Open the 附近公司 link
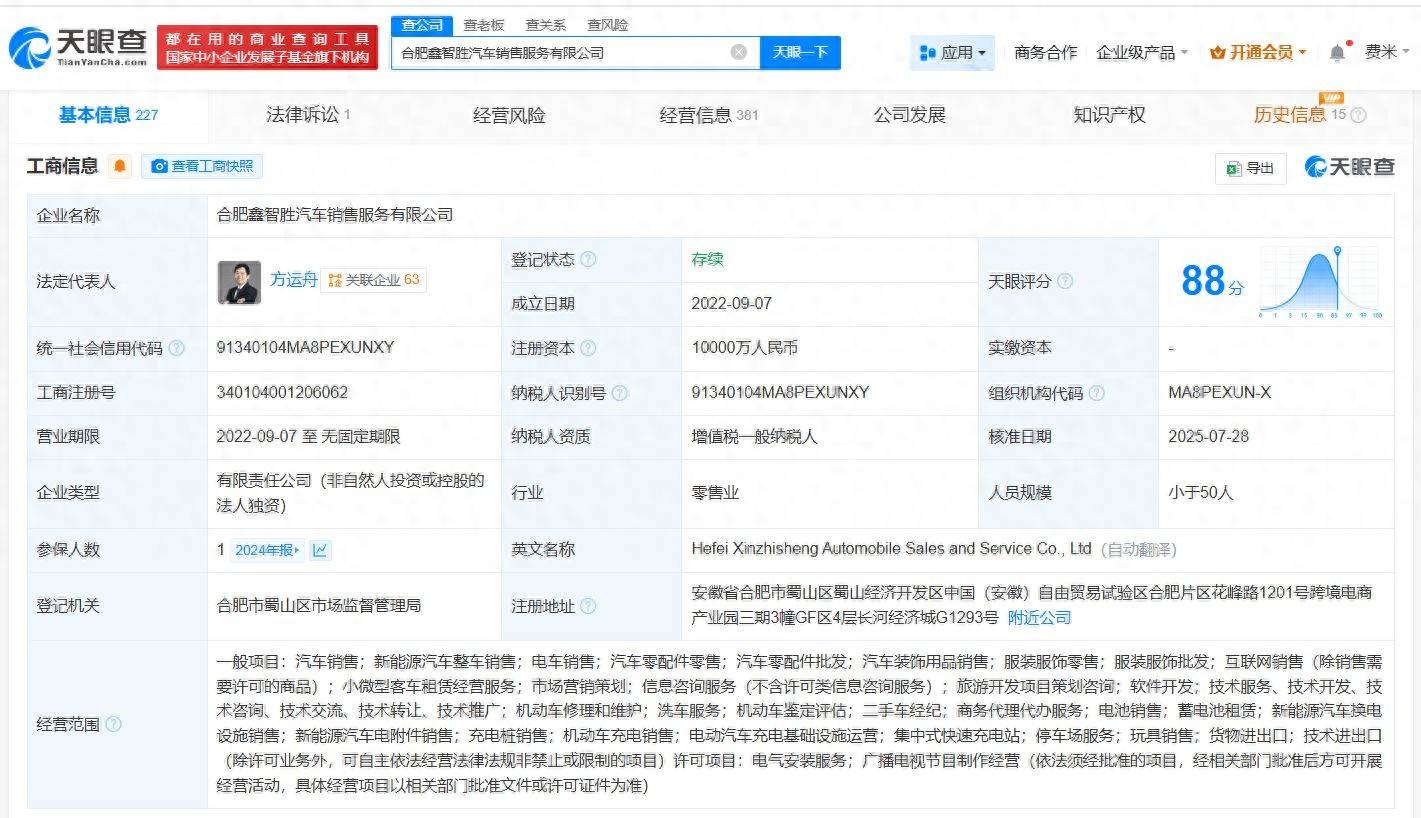The image size is (1421, 818). point(1039,618)
